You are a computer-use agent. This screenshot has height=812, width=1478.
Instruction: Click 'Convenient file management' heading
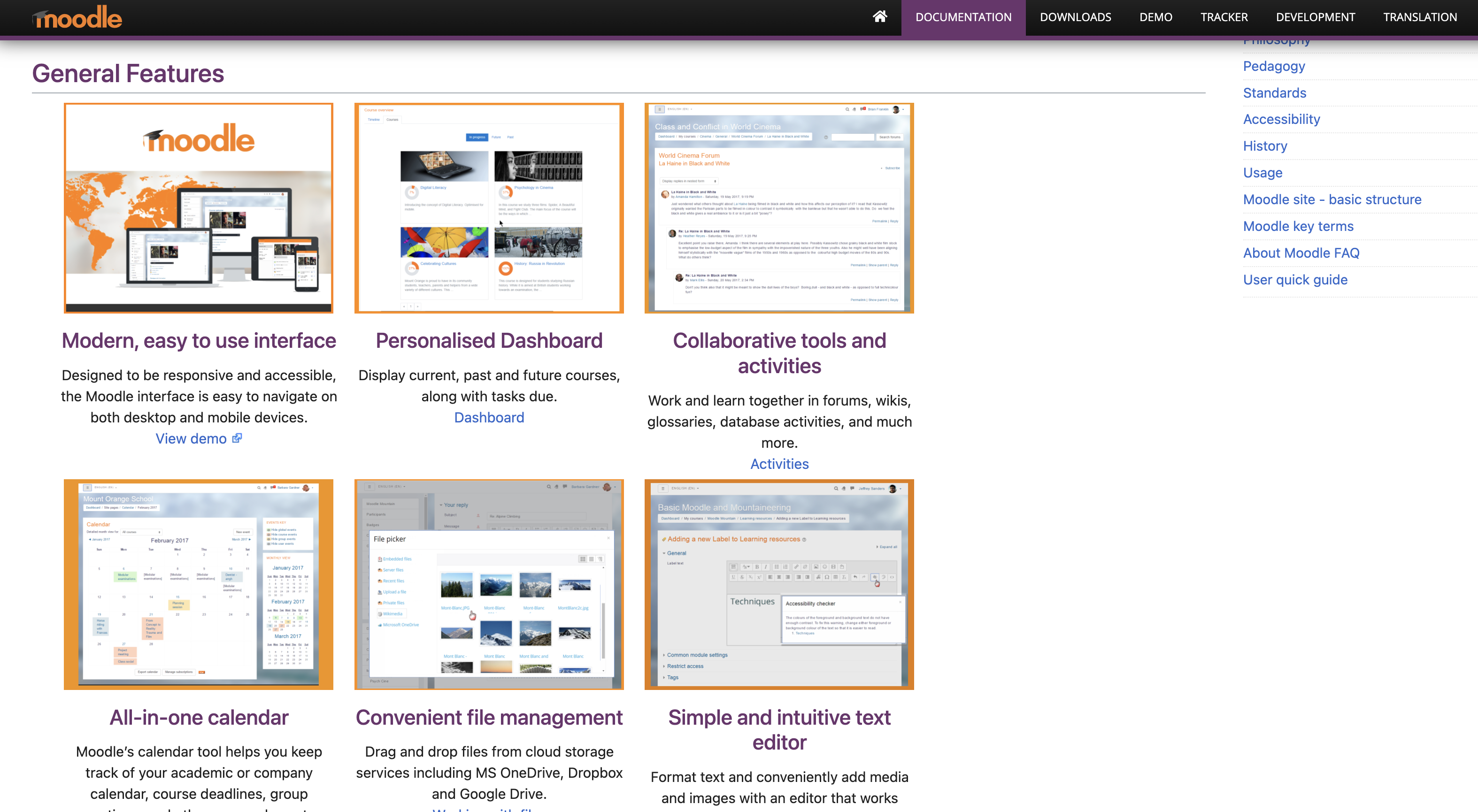click(489, 717)
